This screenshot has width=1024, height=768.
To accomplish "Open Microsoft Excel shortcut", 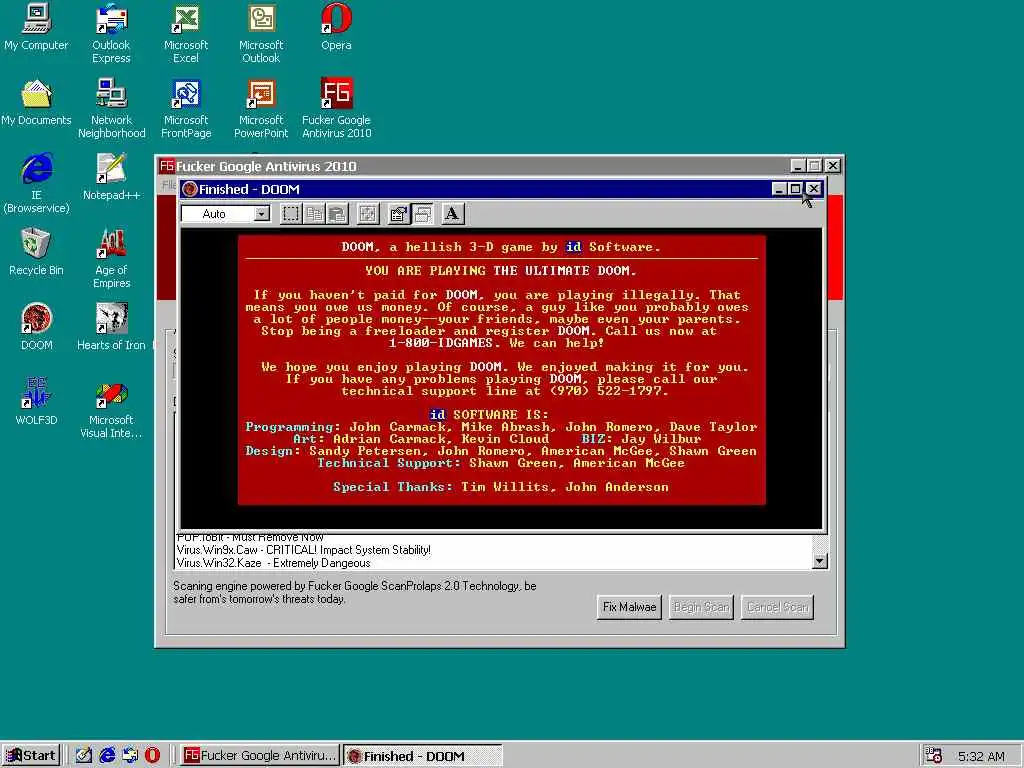I will coord(185,33).
